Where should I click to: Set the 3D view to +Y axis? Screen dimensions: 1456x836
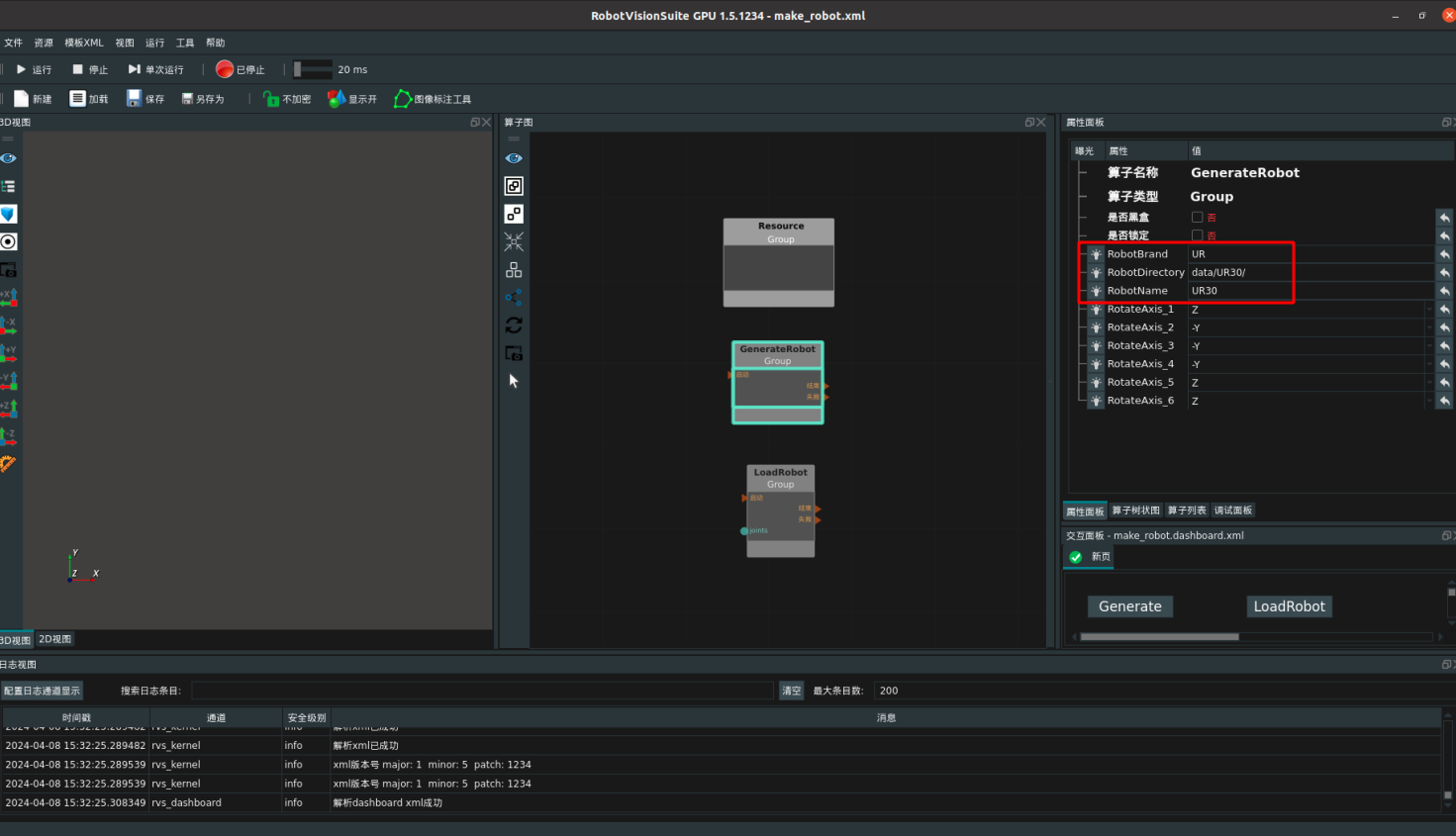point(9,352)
